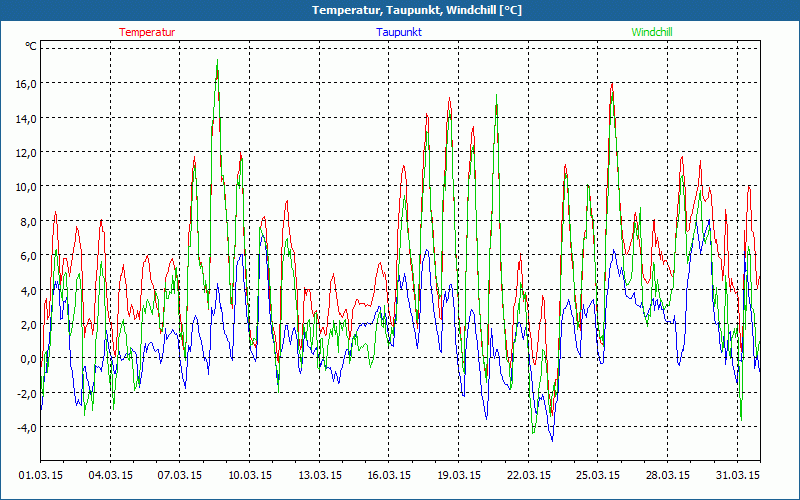The image size is (800, 500).
Task: Click the 25.03.15 date label
Action: coord(597,475)
